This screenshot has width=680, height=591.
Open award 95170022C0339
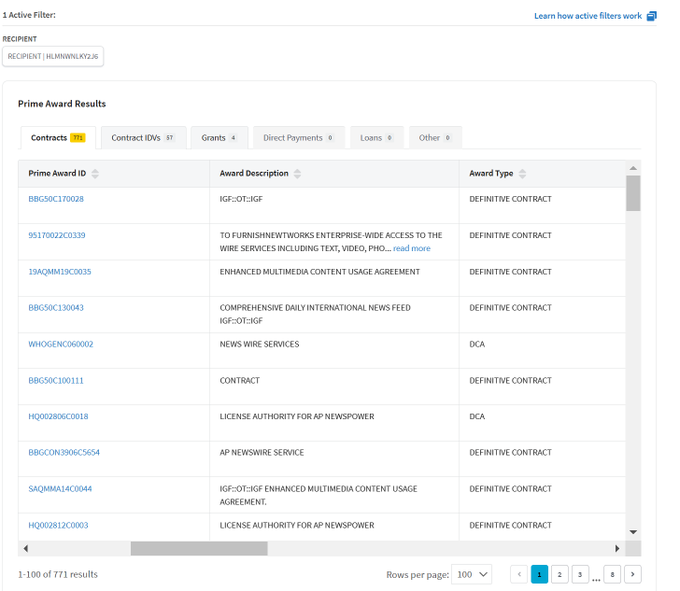[57, 235]
